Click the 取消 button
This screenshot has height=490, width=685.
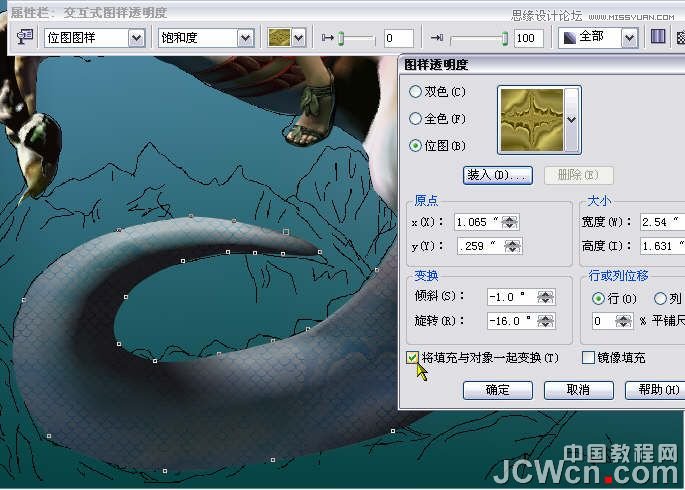tap(578, 390)
